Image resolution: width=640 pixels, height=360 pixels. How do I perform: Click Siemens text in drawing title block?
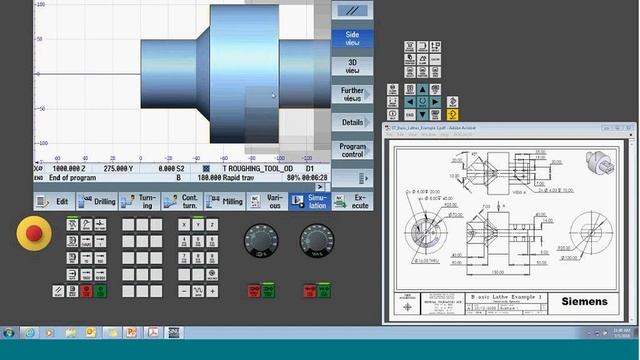pyautogui.click(x=584, y=302)
